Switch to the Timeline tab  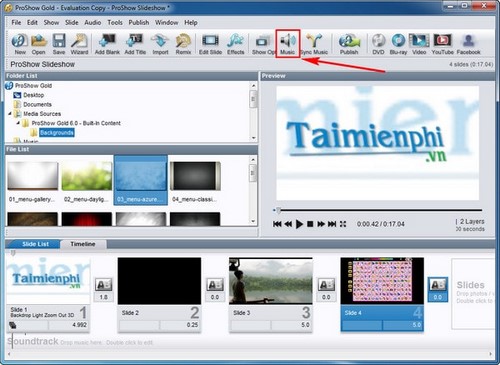(83, 244)
